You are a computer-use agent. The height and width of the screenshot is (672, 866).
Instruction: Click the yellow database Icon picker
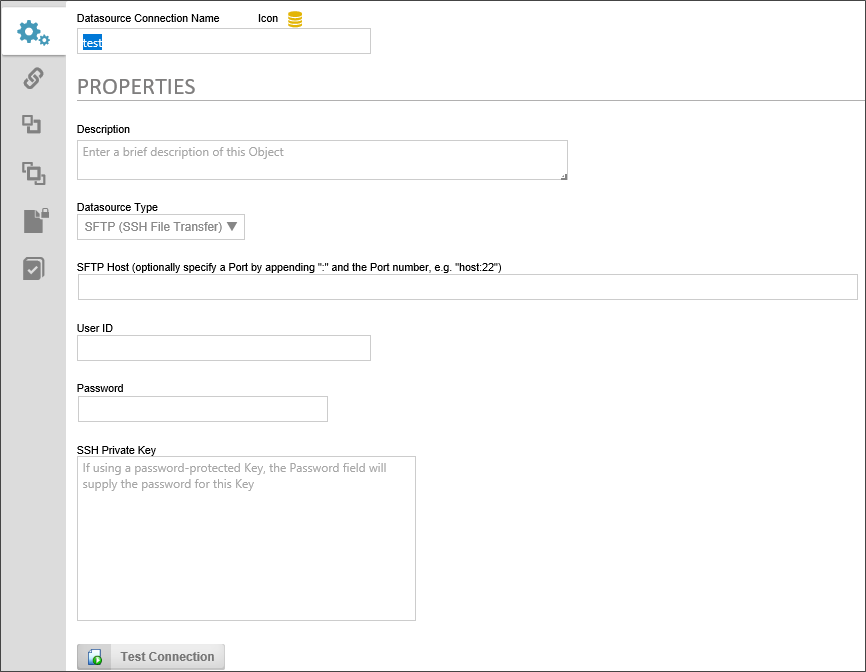click(295, 19)
